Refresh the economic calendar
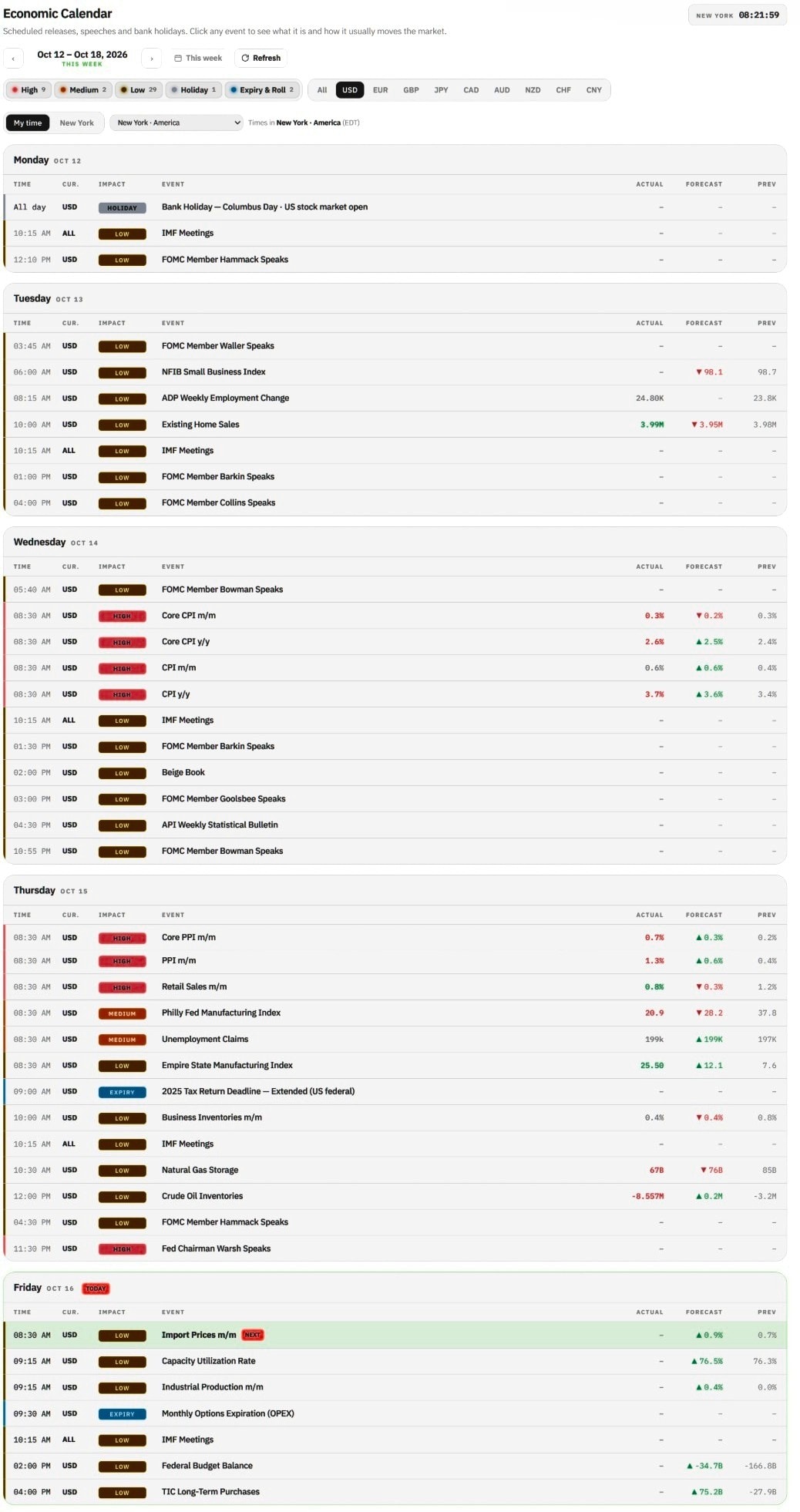This screenshot has width=800, height=1512. click(261, 59)
